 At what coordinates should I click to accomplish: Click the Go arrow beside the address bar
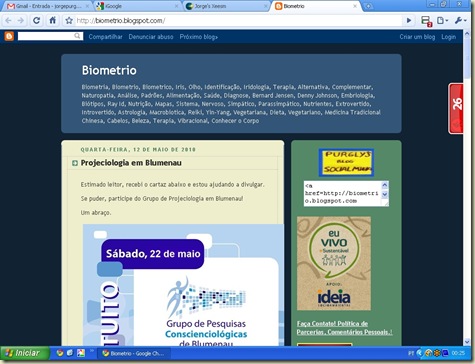pyautogui.click(x=409, y=21)
